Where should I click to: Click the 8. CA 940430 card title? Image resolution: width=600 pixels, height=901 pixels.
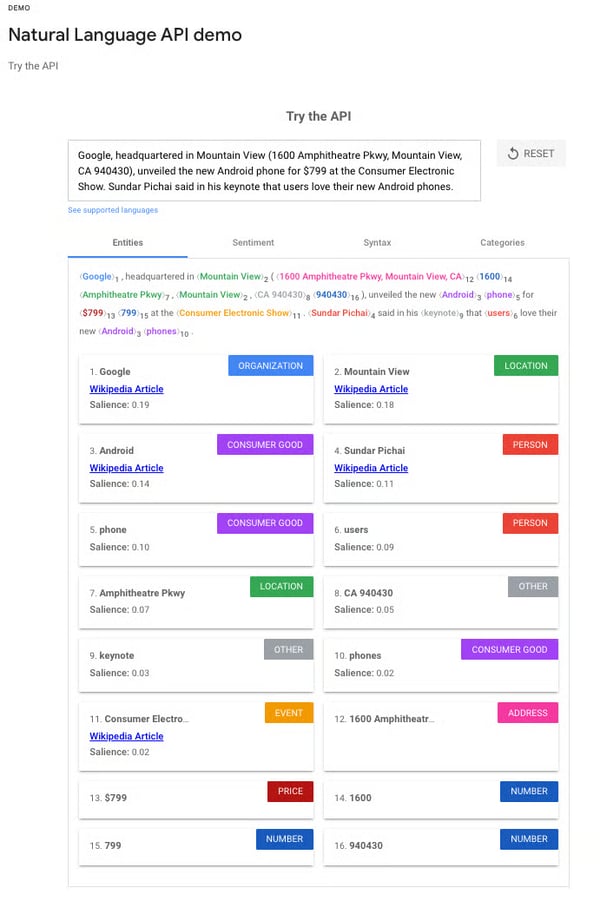coord(364,593)
